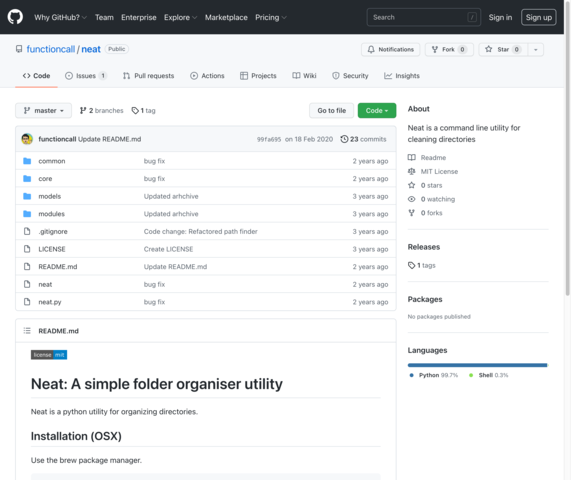Open the Why GitHub? menu
The image size is (571, 480).
pos(60,17)
